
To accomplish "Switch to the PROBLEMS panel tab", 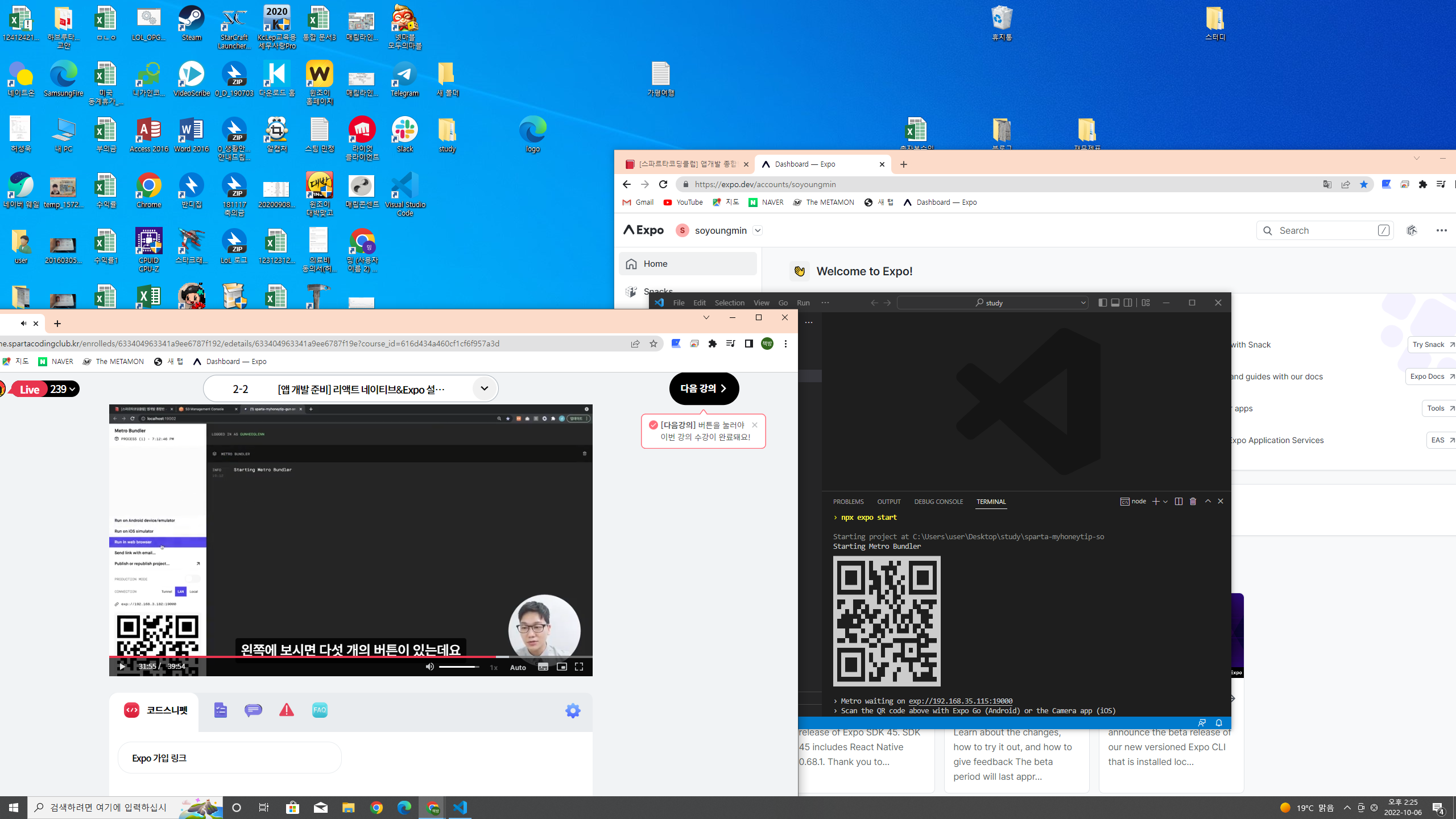I will 848,502.
